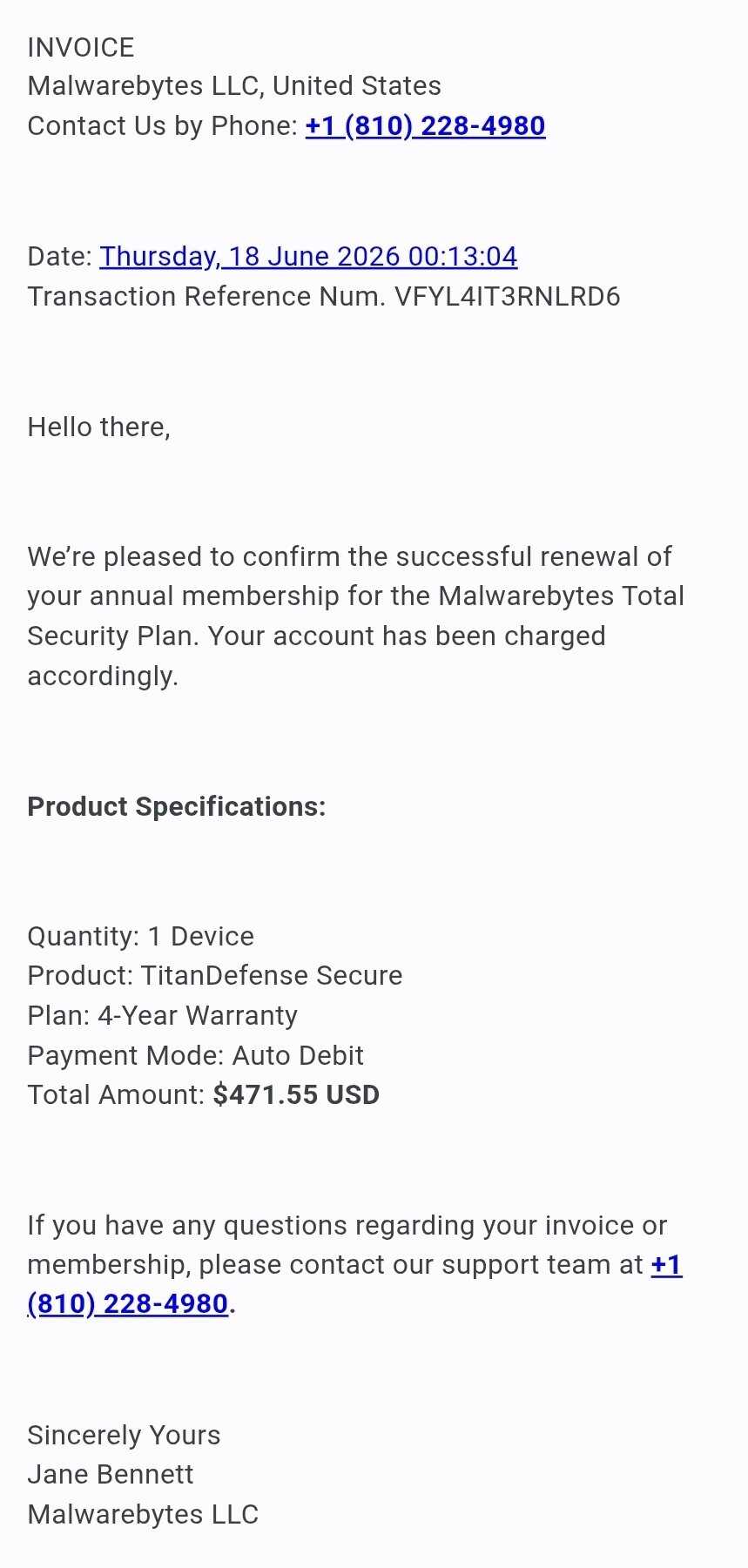Screen dimensions: 748x1568
Task: Click the Malwarebytes LLC signature at the bottom
Action: (x=144, y=1515)
